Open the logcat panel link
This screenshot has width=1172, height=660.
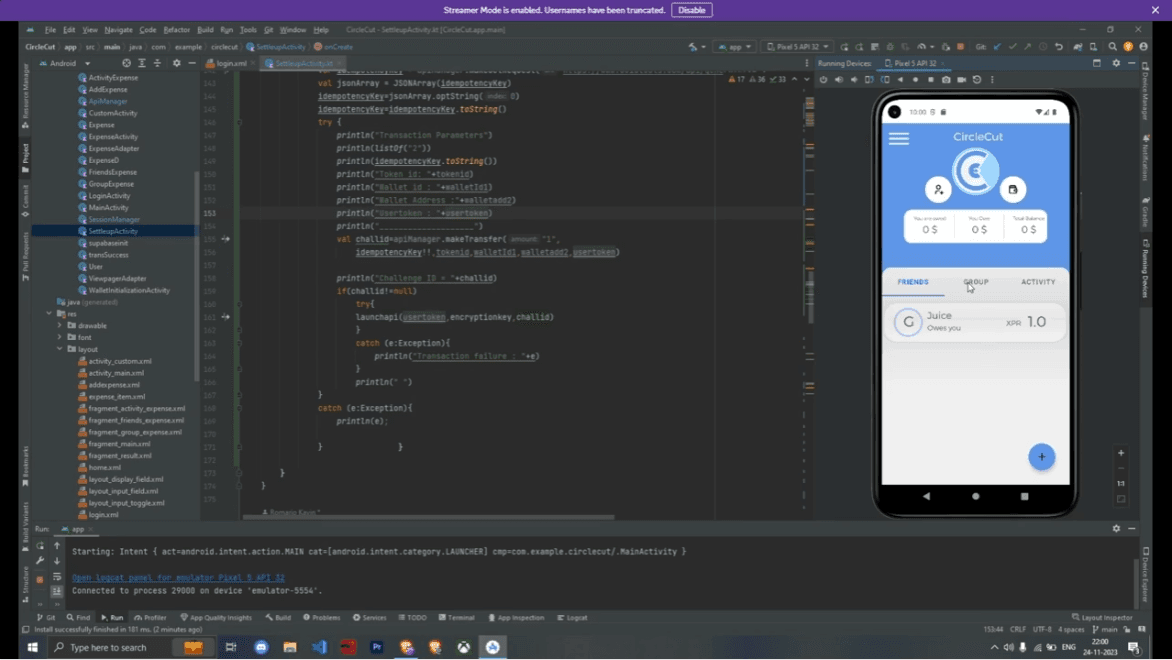click(x=178, y=578)
